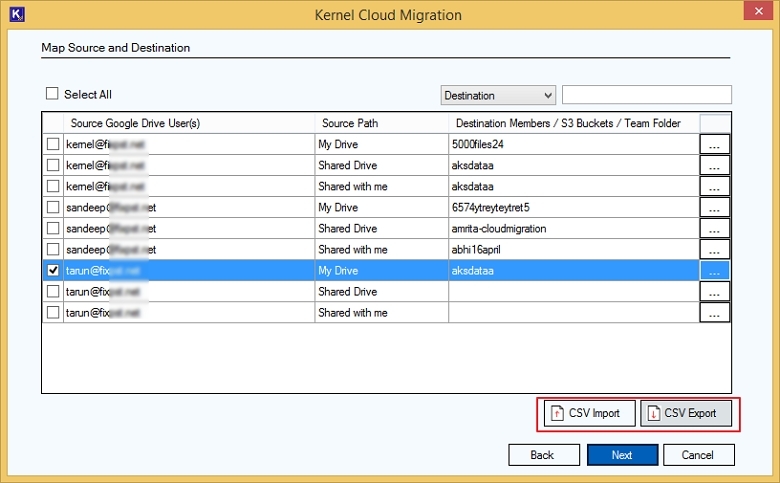This screenshot has height=483, width=780.
Task: Close the Kernel Cloud Migration window
Action: click(758, 11)
